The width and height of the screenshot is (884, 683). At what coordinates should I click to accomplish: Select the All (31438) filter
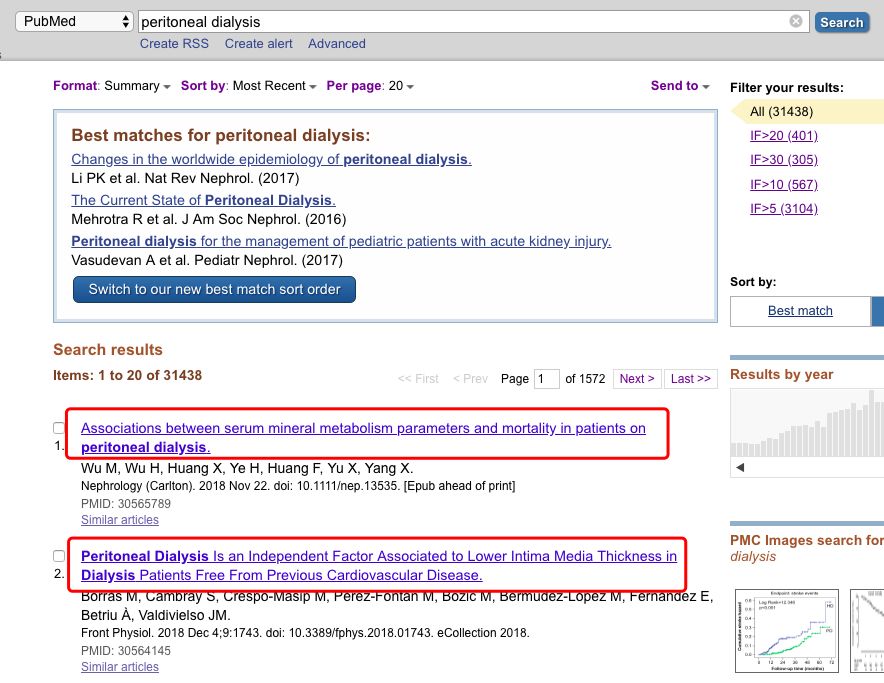coord(781,112)
